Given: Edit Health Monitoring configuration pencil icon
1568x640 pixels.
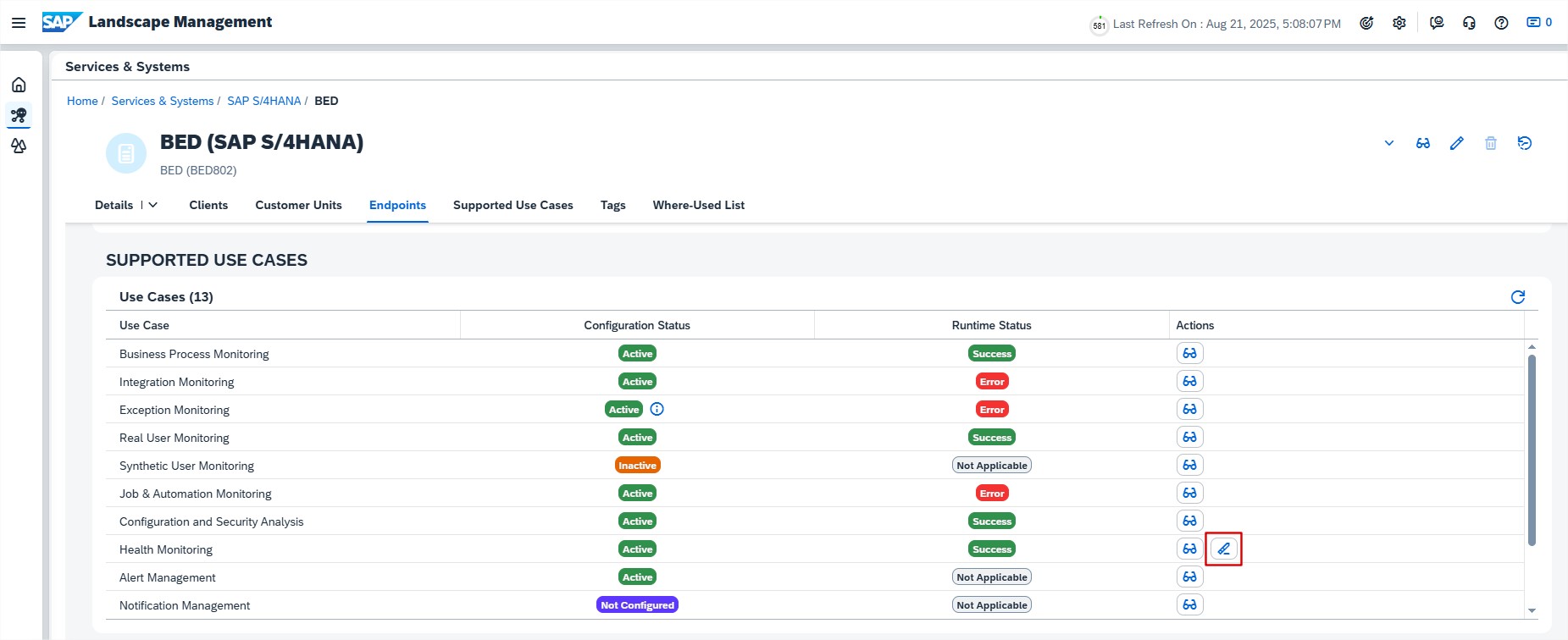Looking at the screenshot, I should 1223,549.
